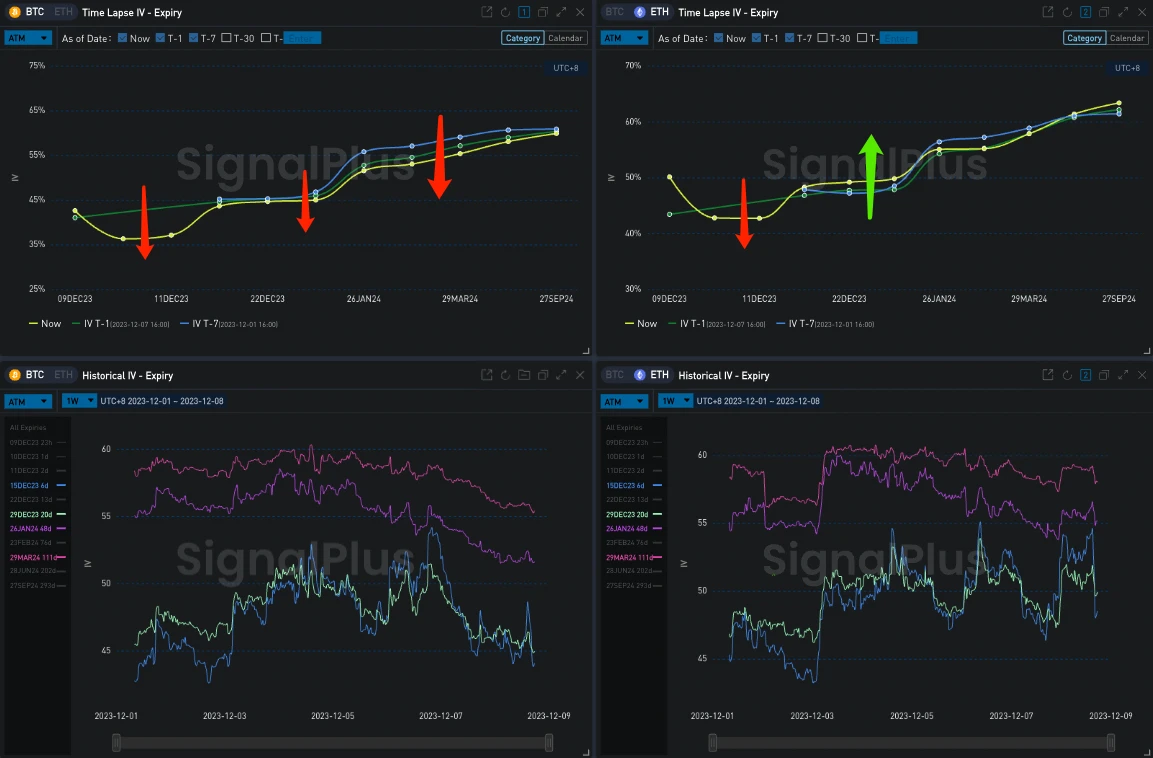Click the custom T- day input in ETH Time Lapse
The image size is (1153, 758).
click(898, 38)
